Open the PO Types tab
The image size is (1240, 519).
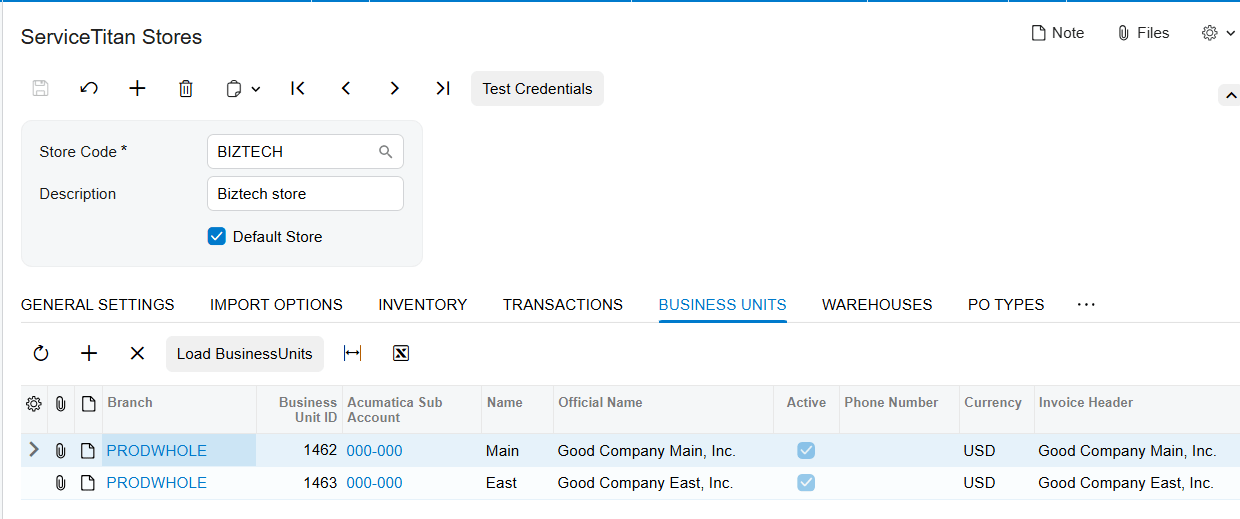point(1006,305)
